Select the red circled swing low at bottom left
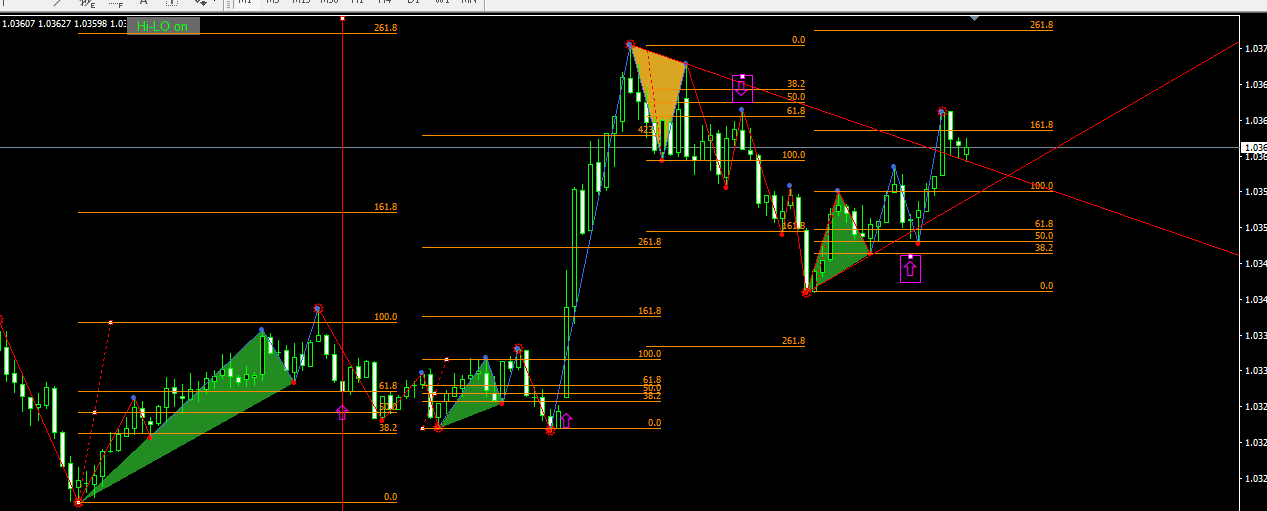 click(x=79, y=502)
